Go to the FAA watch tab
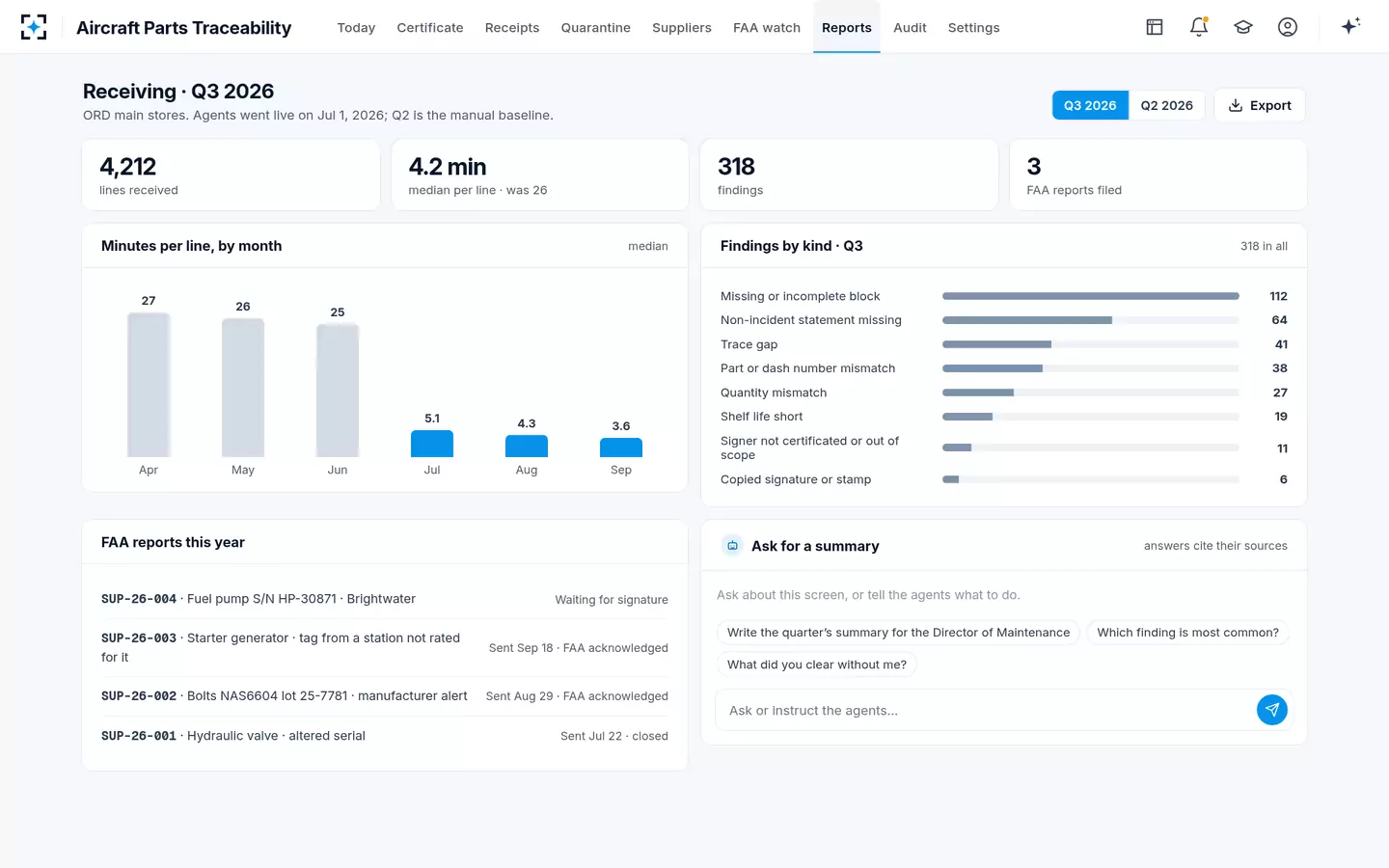Image resolution: width=1389 pixels, height=868 pixels. [x=767, y=28]
